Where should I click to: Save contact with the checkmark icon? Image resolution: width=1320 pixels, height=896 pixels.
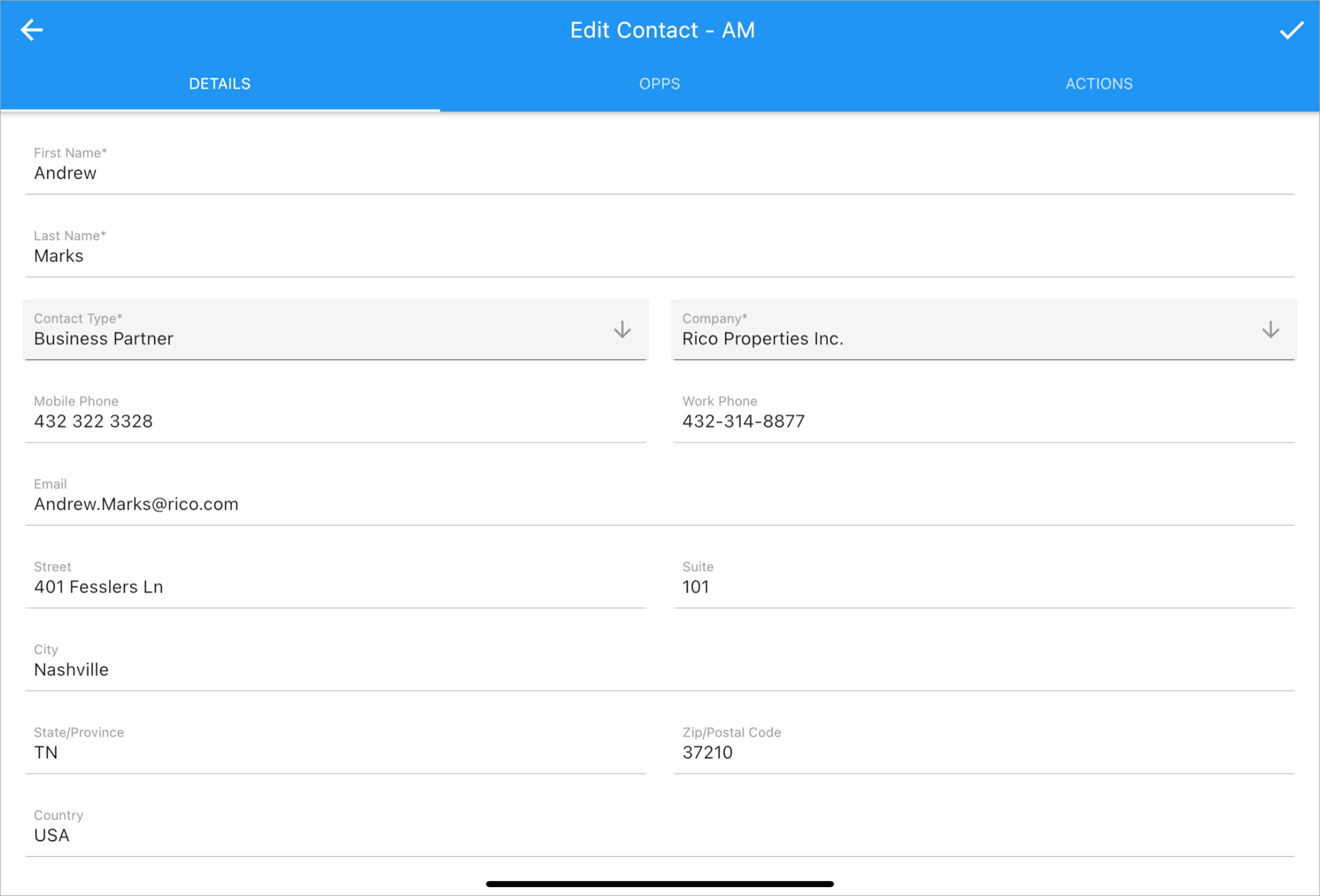[1291, 30]
